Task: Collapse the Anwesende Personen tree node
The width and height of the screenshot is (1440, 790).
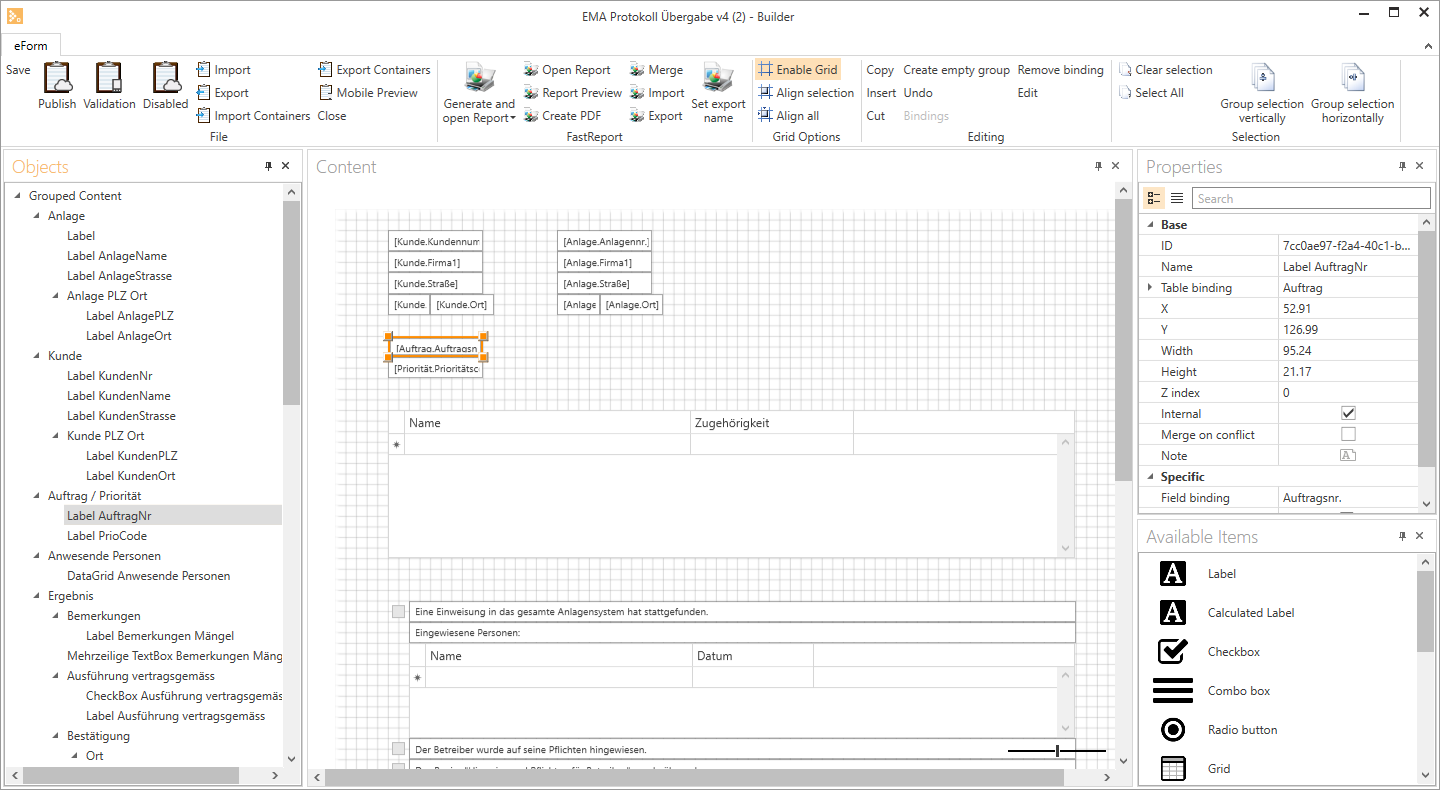Action: tap(37, 556)
